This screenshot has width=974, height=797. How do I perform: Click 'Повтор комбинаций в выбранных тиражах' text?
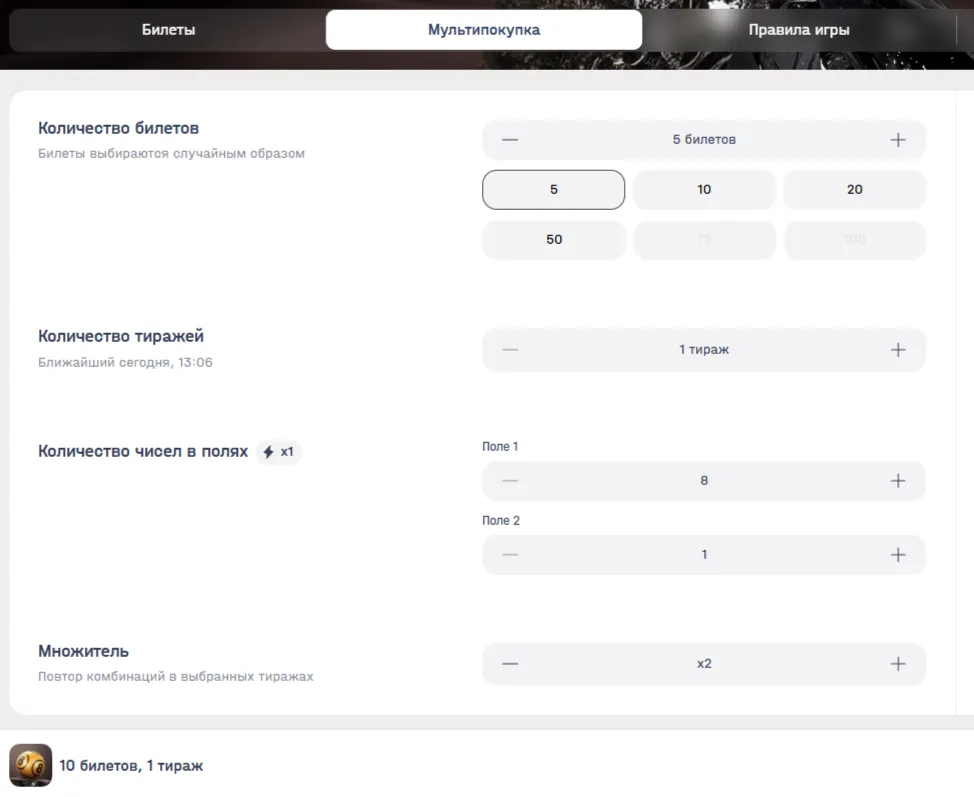point(176,676)
